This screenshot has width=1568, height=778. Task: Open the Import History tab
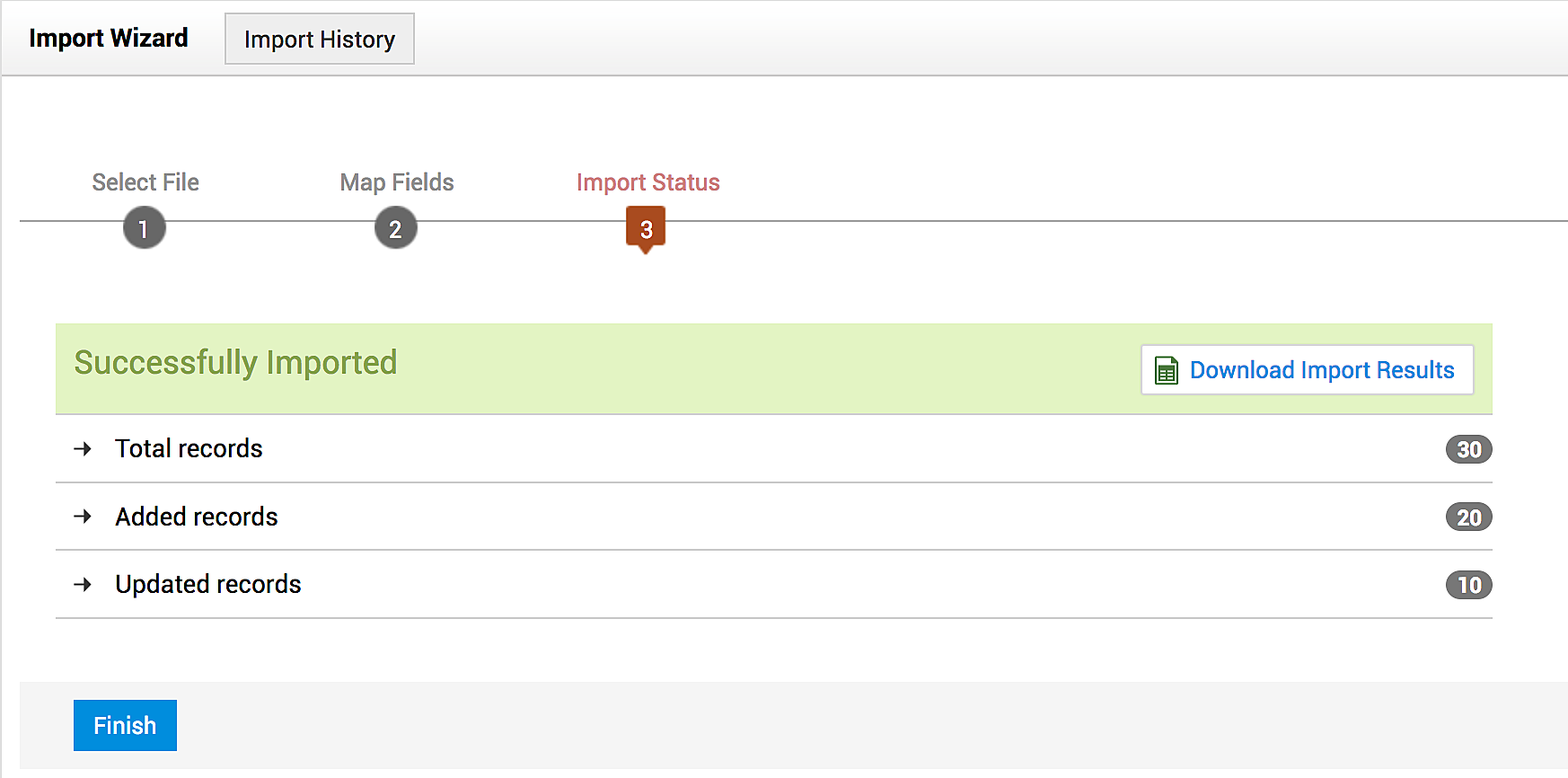319,40
